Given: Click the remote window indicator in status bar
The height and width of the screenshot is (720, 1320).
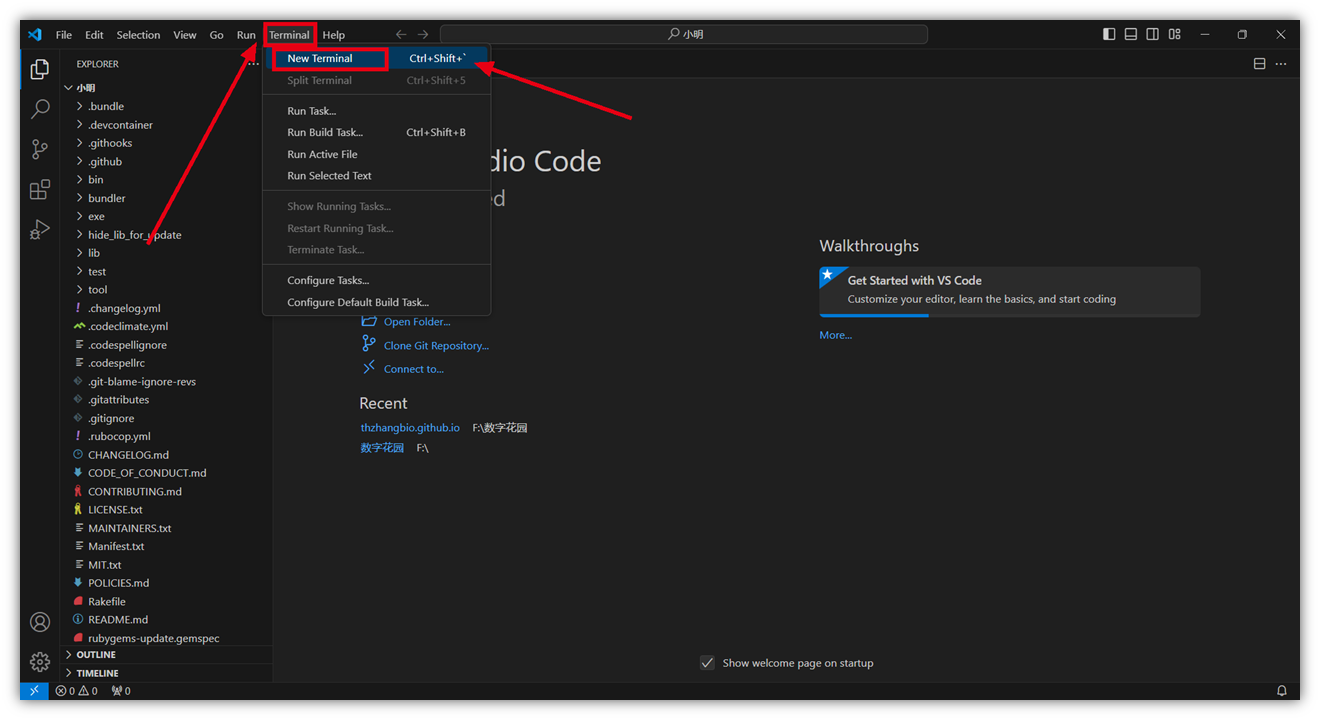Looking at the screenshot, I should (34, 691).
